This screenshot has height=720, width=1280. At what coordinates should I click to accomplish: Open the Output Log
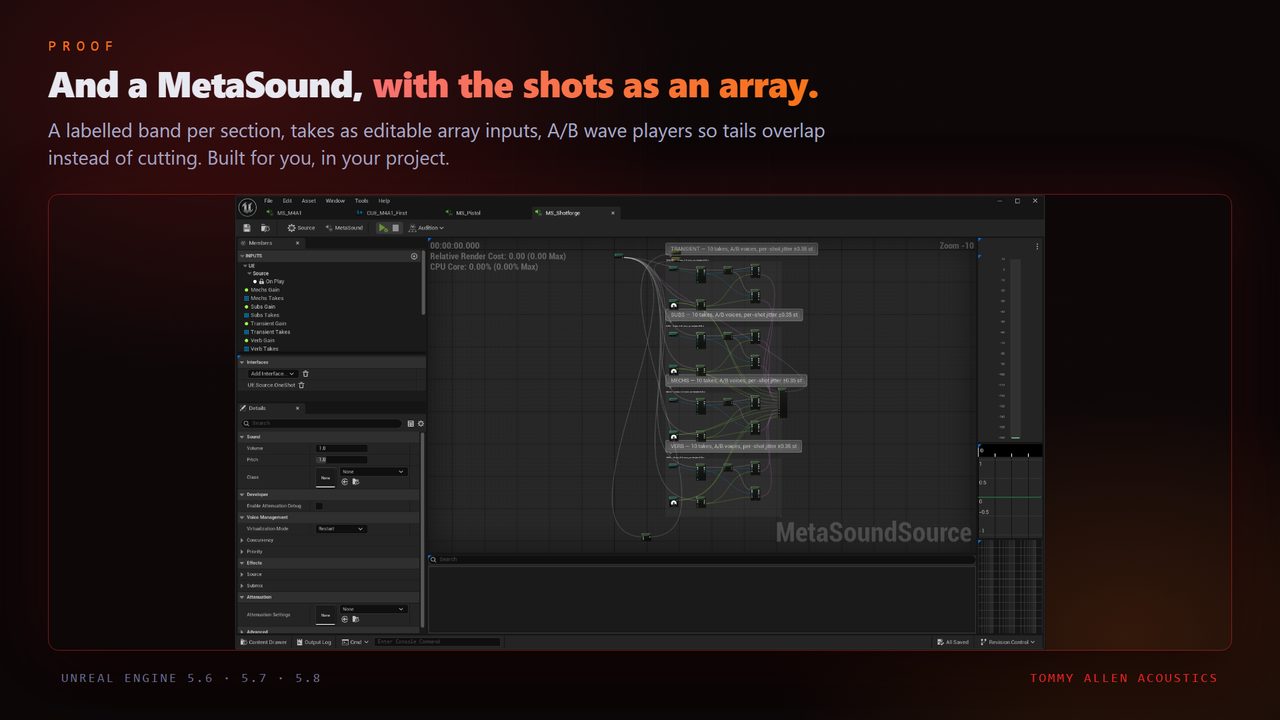tap(313, 642)
